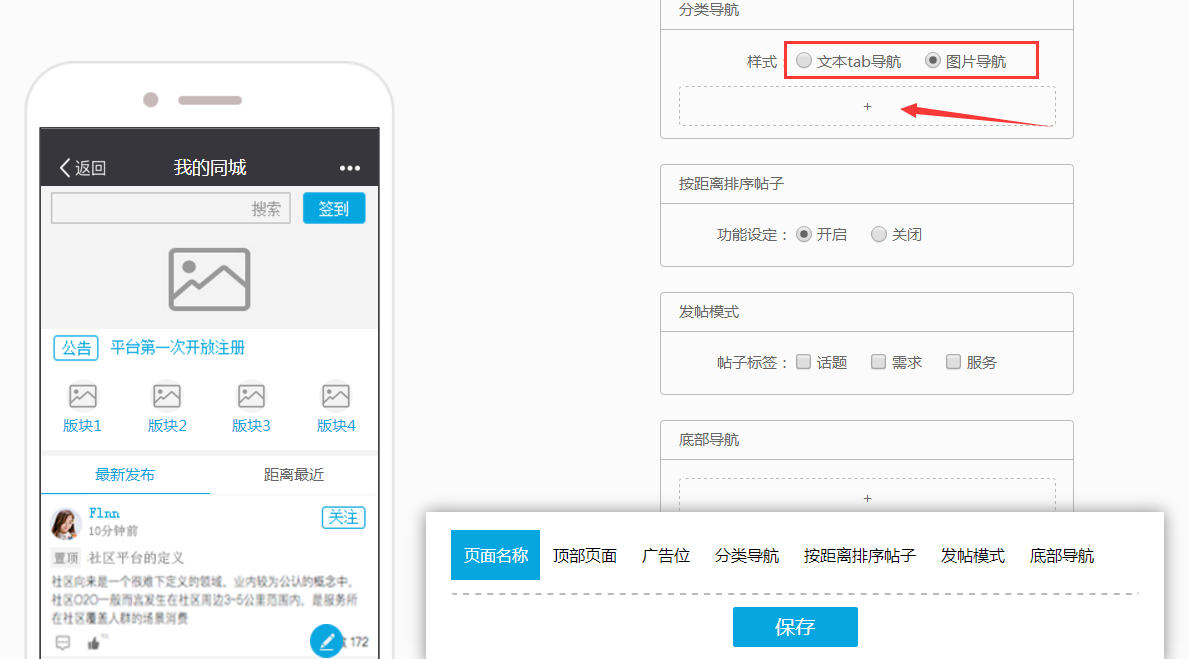The height and width of the screenshot is (659, 1189).
Task: Click the 发帖模式 section header
Action: point(709,312)
